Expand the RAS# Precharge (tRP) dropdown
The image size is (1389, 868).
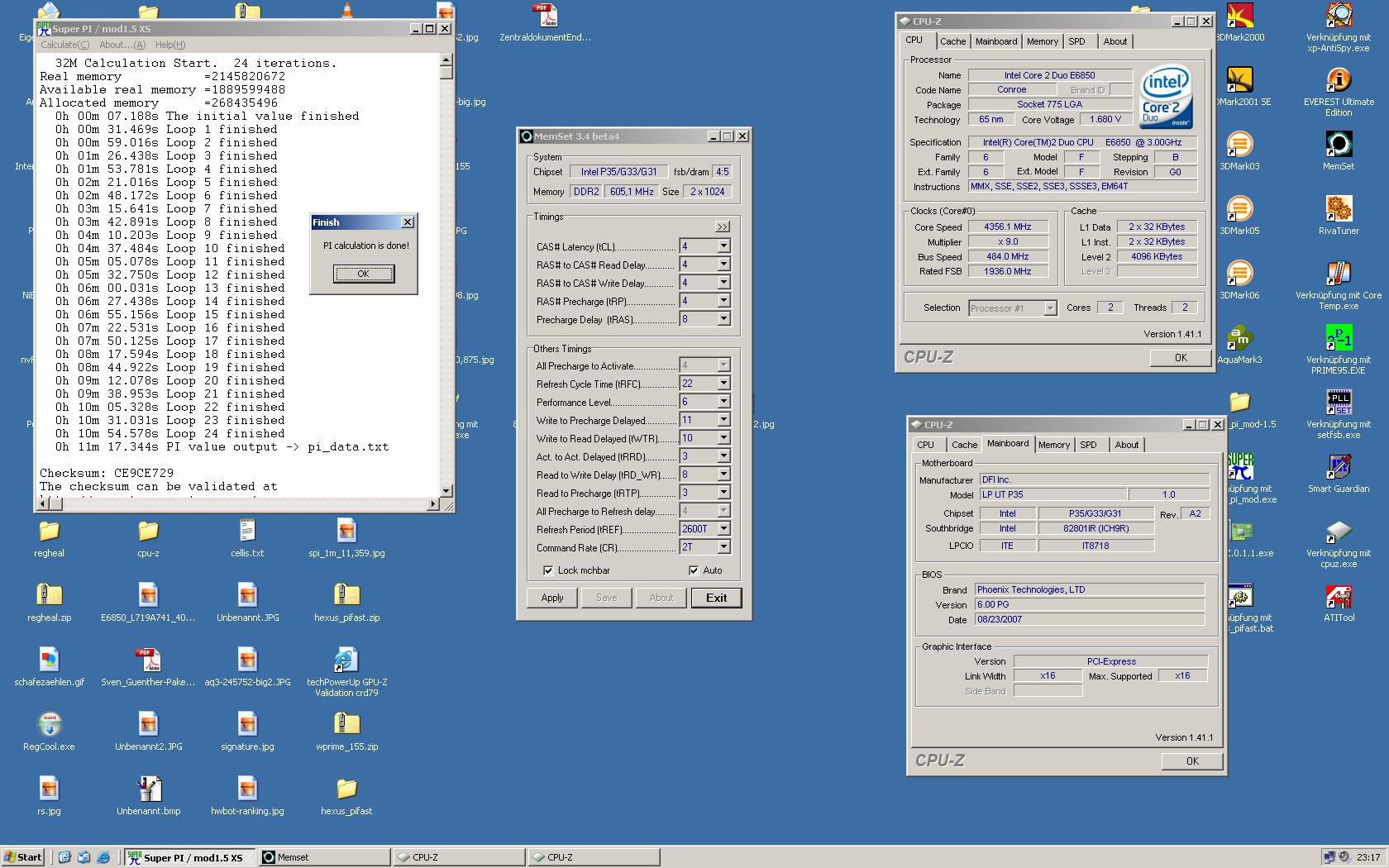tap(723, 301)
